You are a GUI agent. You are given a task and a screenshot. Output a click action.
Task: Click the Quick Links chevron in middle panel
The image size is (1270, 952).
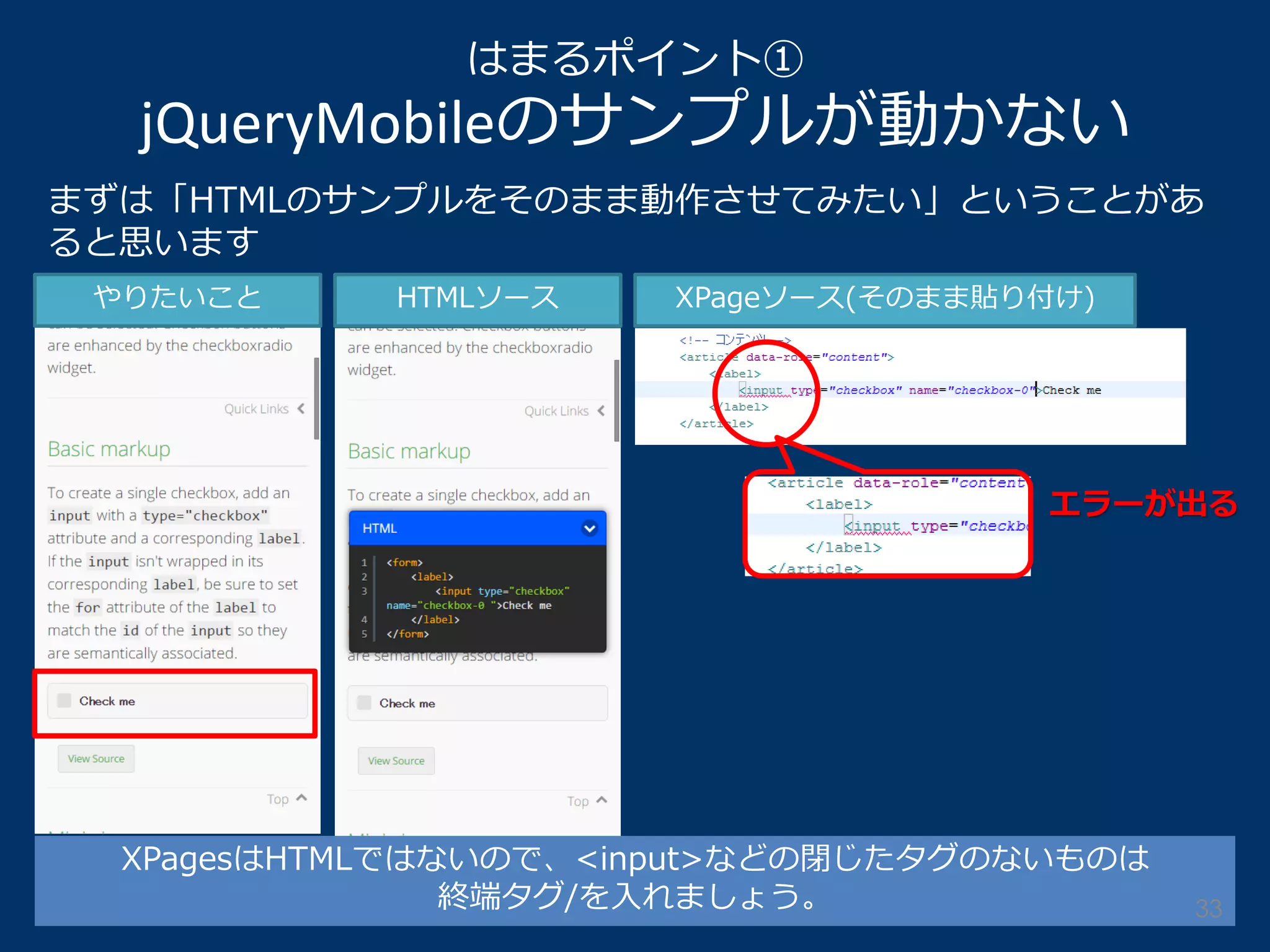coord(601,410)
